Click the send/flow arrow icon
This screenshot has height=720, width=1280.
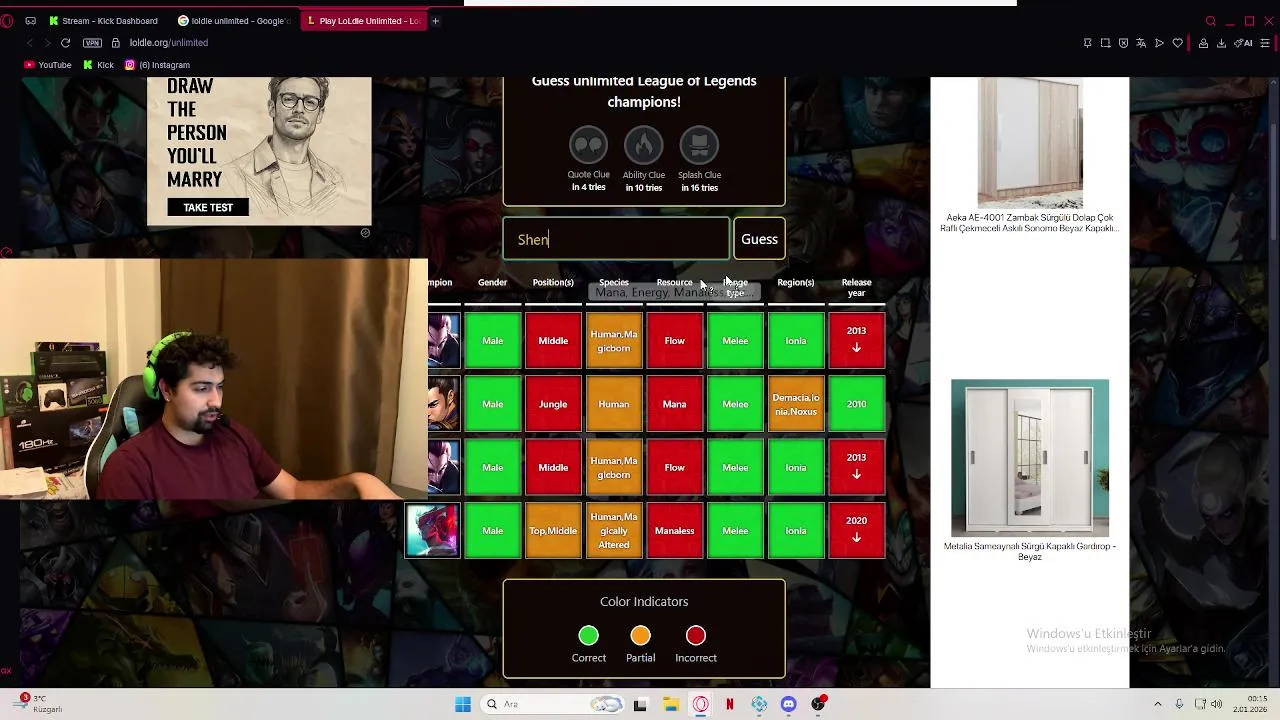tap(1159, 43)
